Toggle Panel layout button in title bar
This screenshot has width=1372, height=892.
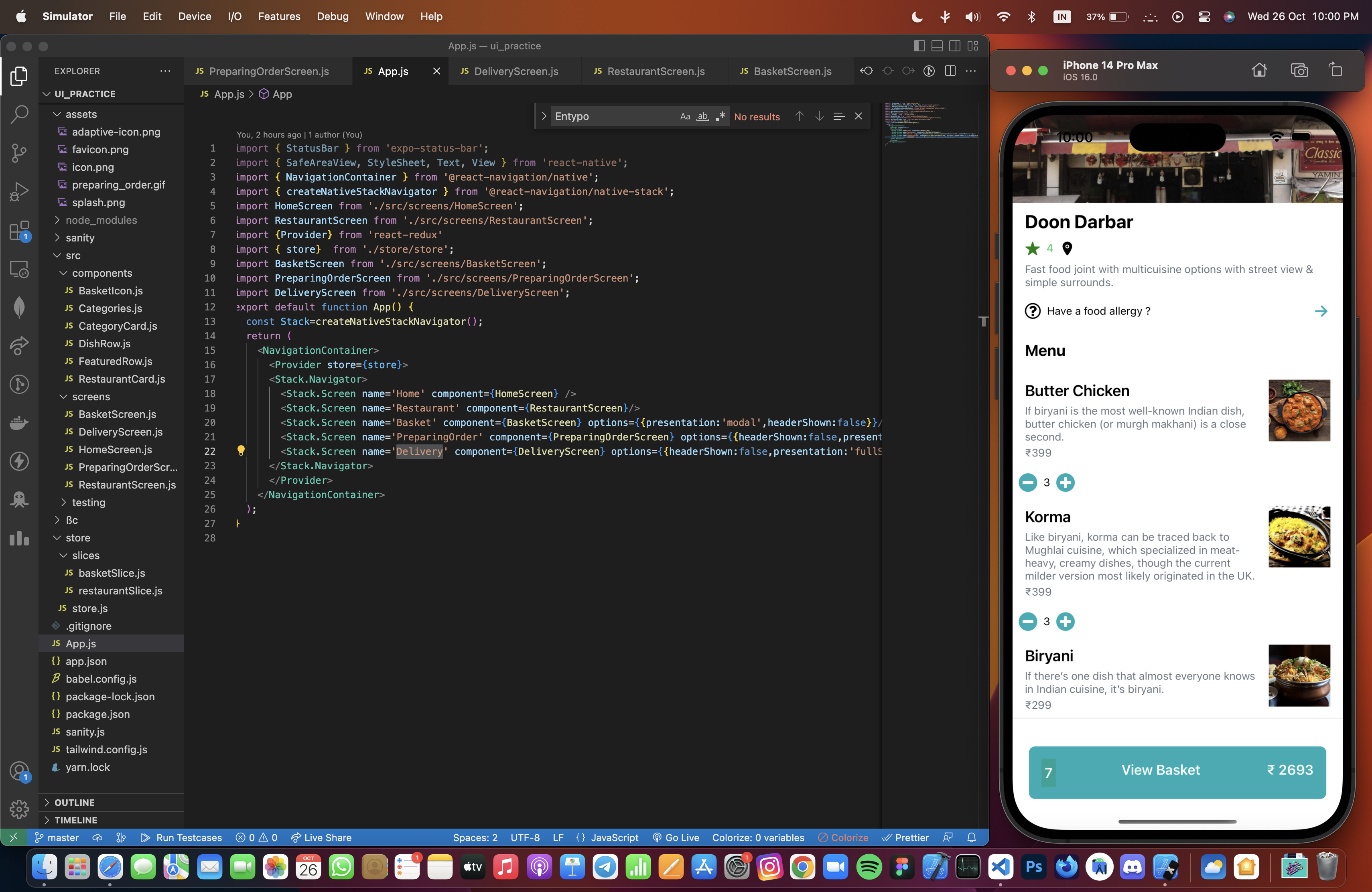coord(938,45)
